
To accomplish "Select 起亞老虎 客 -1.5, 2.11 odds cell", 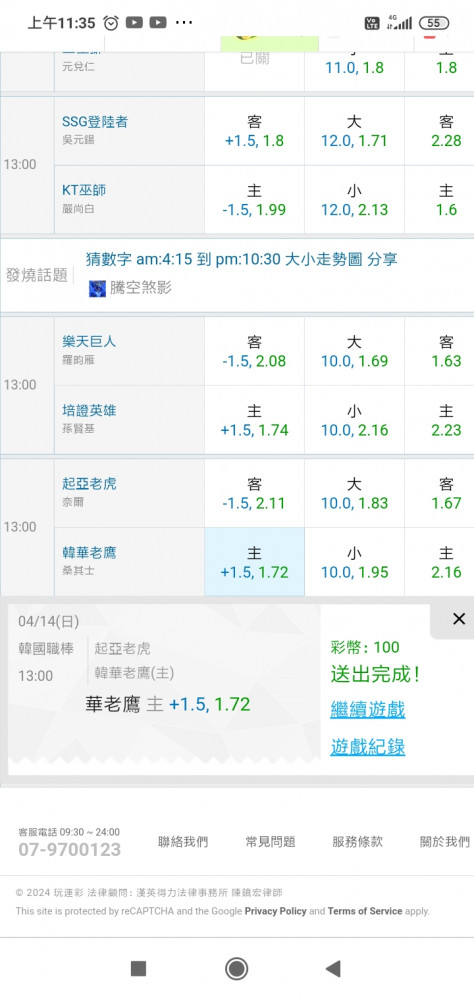I will point(254,493).
